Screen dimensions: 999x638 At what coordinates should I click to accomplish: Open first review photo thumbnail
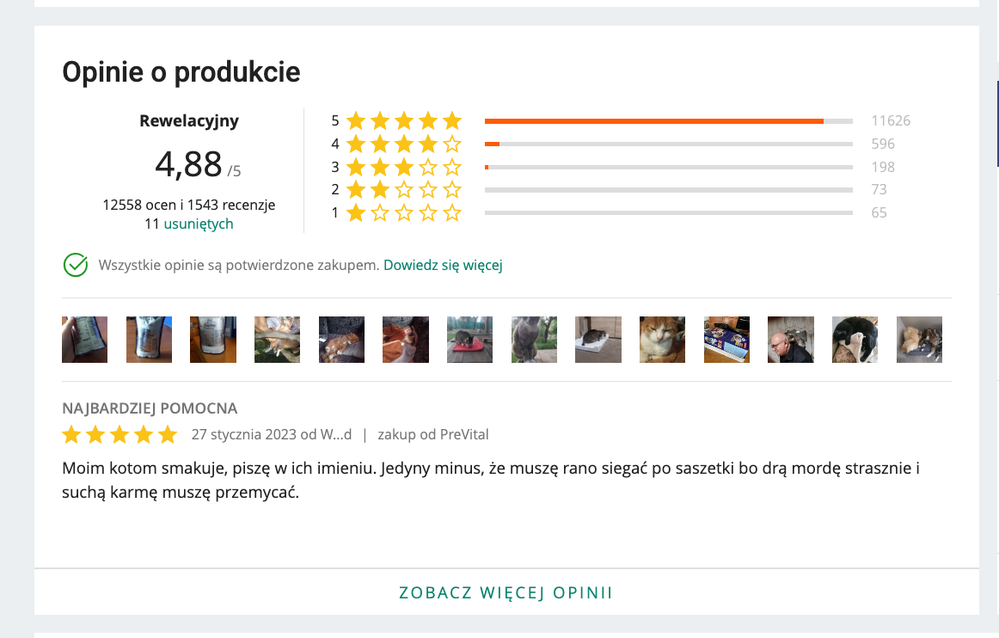(85, 340)
